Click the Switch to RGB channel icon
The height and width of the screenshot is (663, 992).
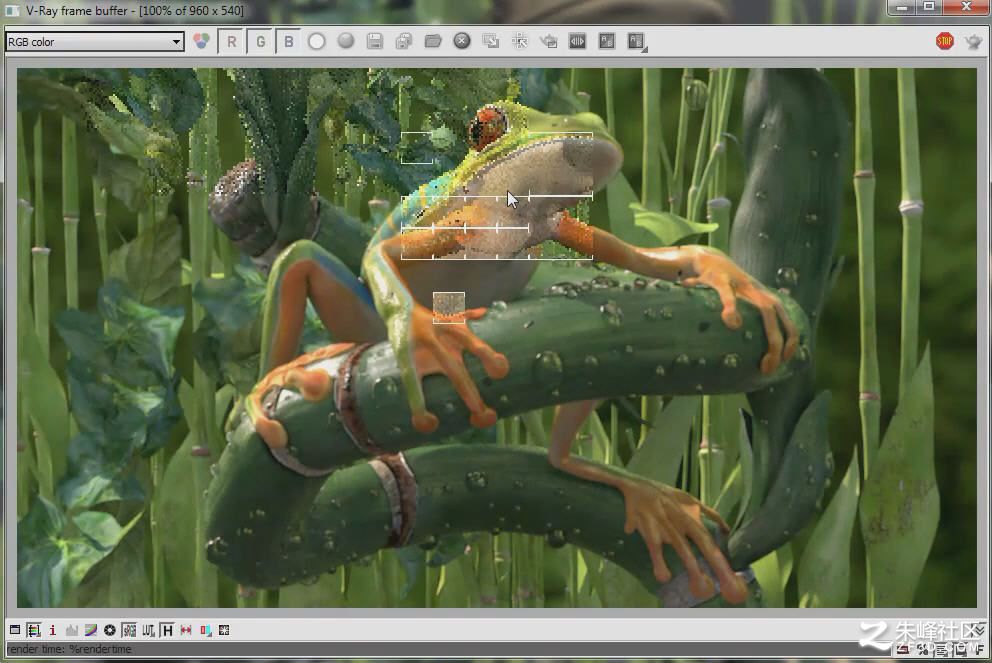pos(201,42)
